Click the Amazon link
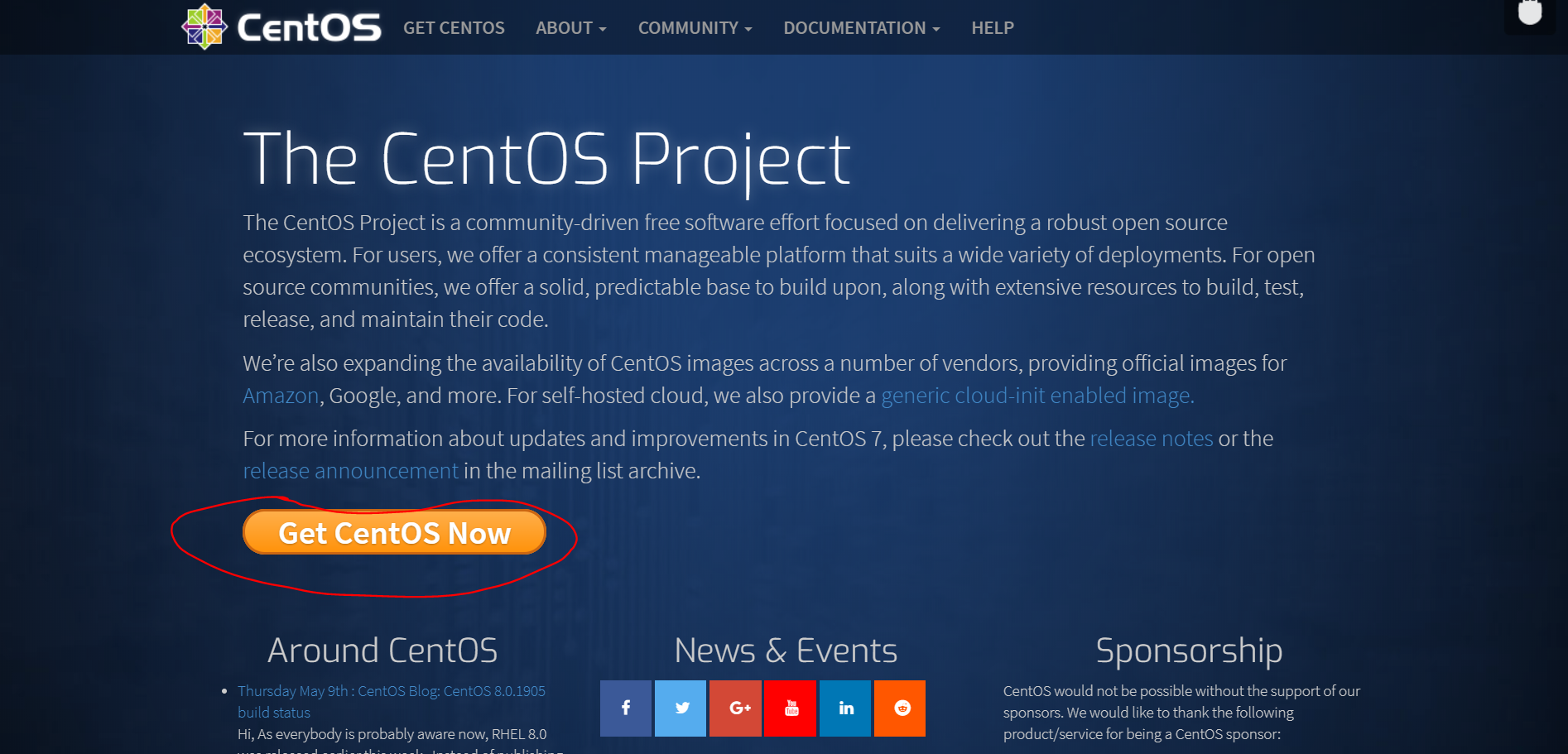Viewport: 1568px width, 754px height. pos(280,396)
